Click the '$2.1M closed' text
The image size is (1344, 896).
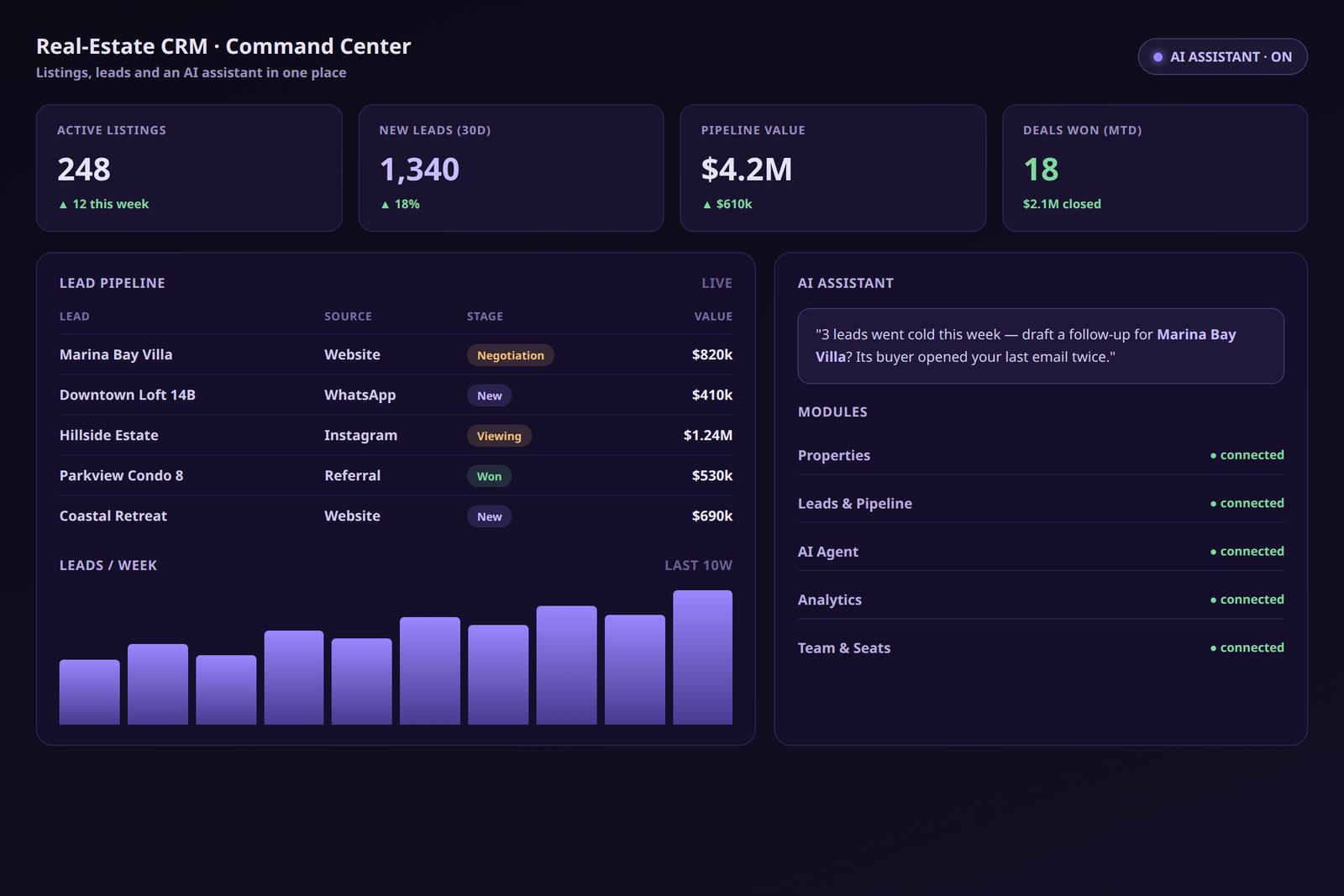click(1062, 204)
